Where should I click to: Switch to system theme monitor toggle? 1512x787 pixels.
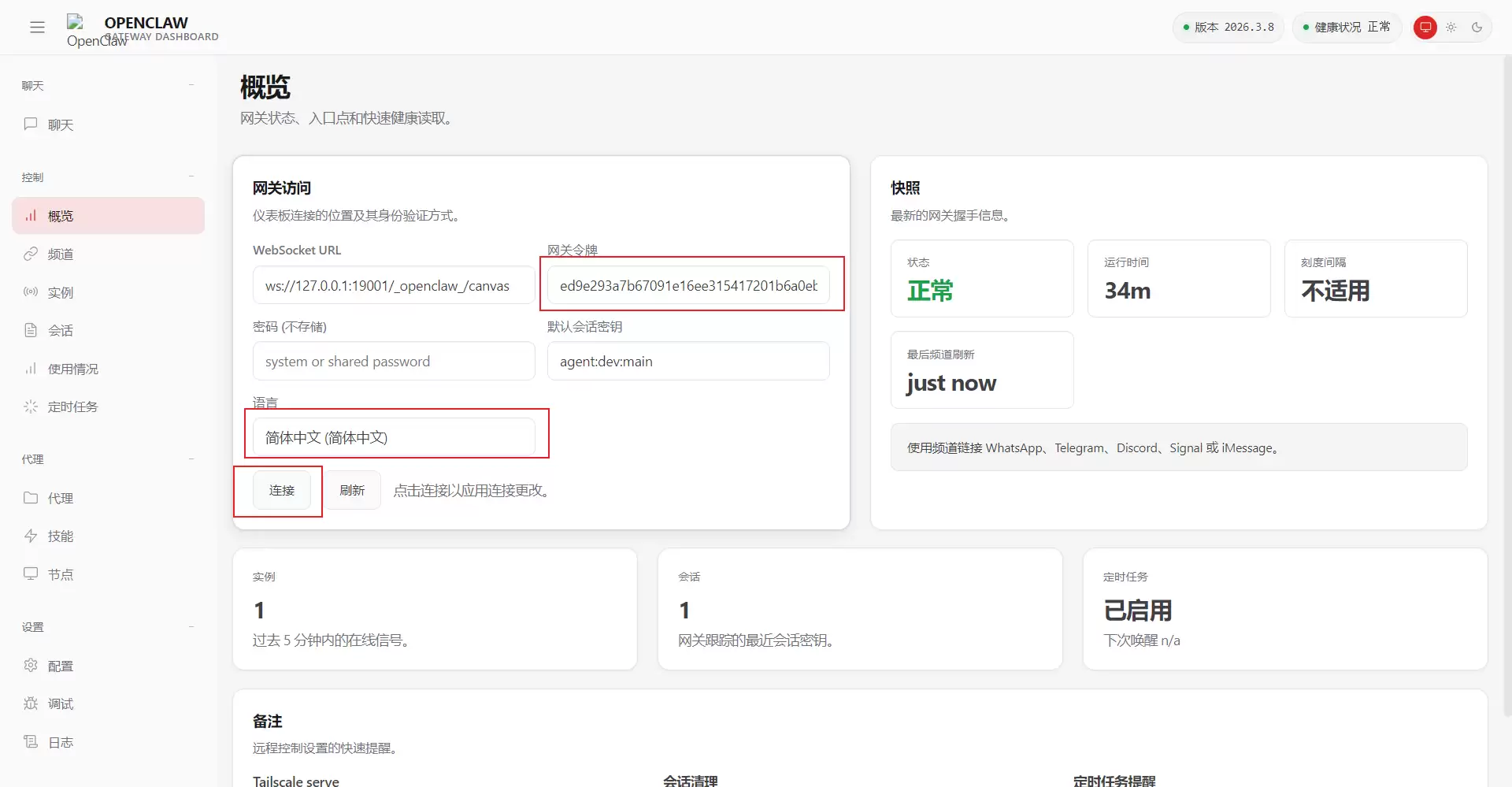1425,28
